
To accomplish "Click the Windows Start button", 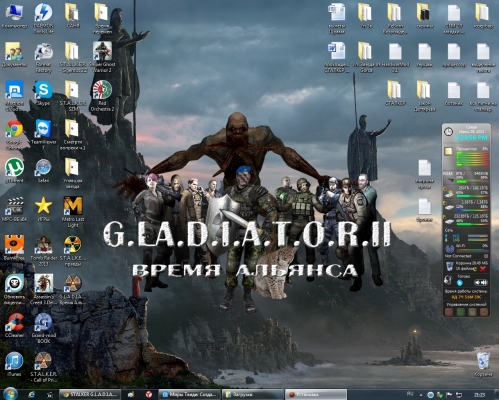I will point(10,394).
